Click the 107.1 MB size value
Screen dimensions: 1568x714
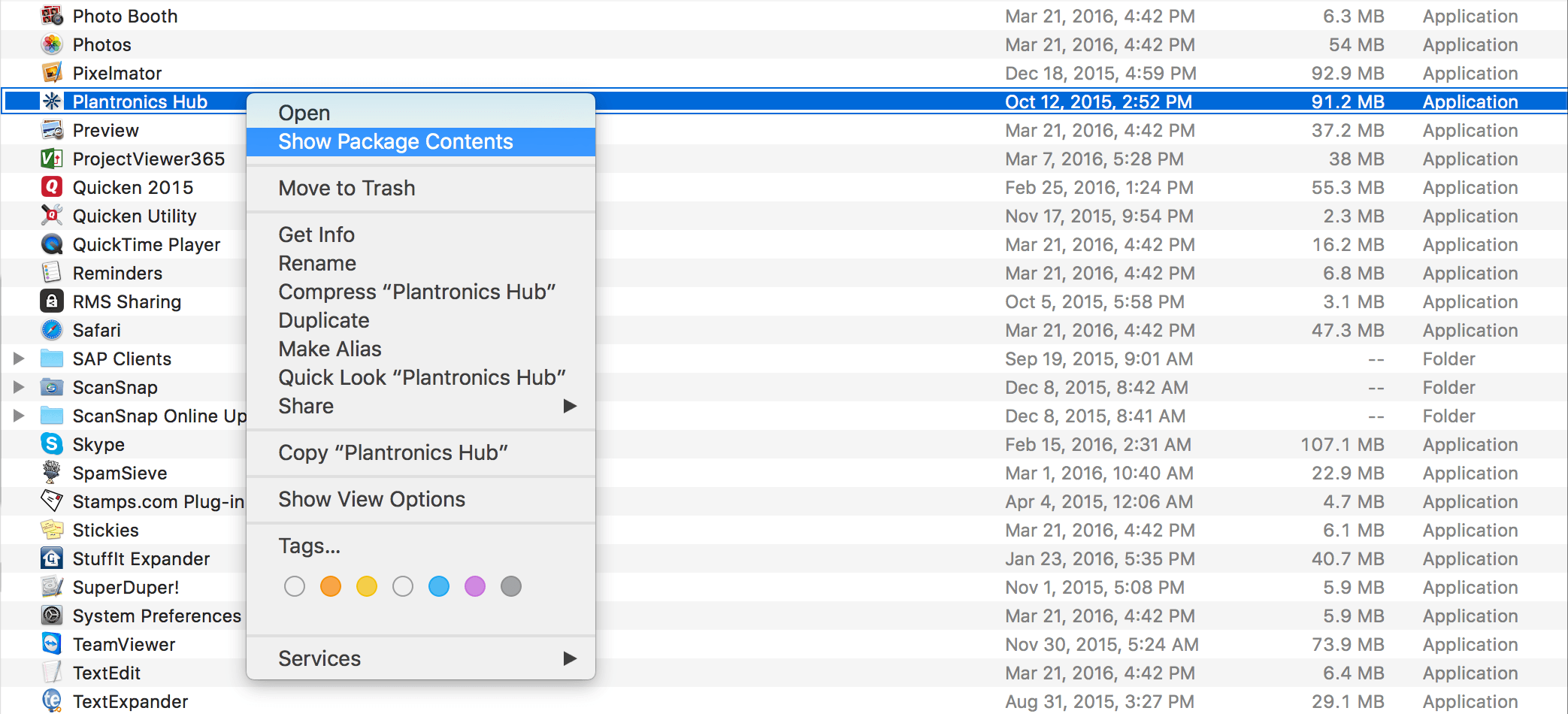click(x=1342, y=444)
